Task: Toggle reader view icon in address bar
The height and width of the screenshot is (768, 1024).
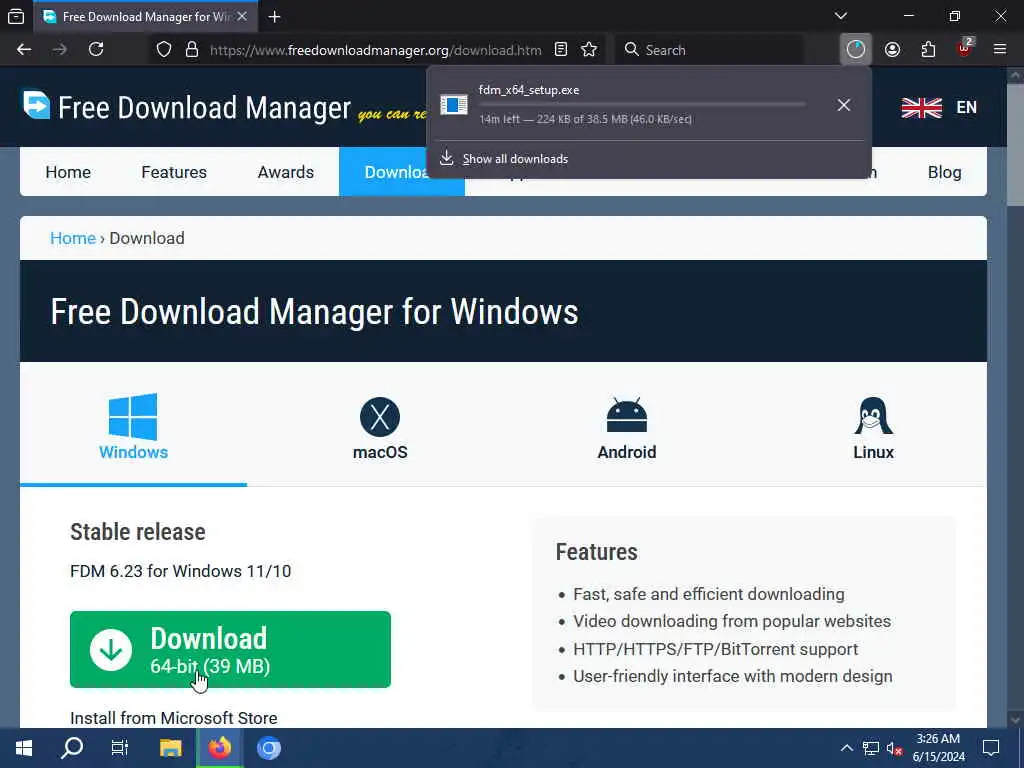Action: pyautogui.click(x=561, y=50)
